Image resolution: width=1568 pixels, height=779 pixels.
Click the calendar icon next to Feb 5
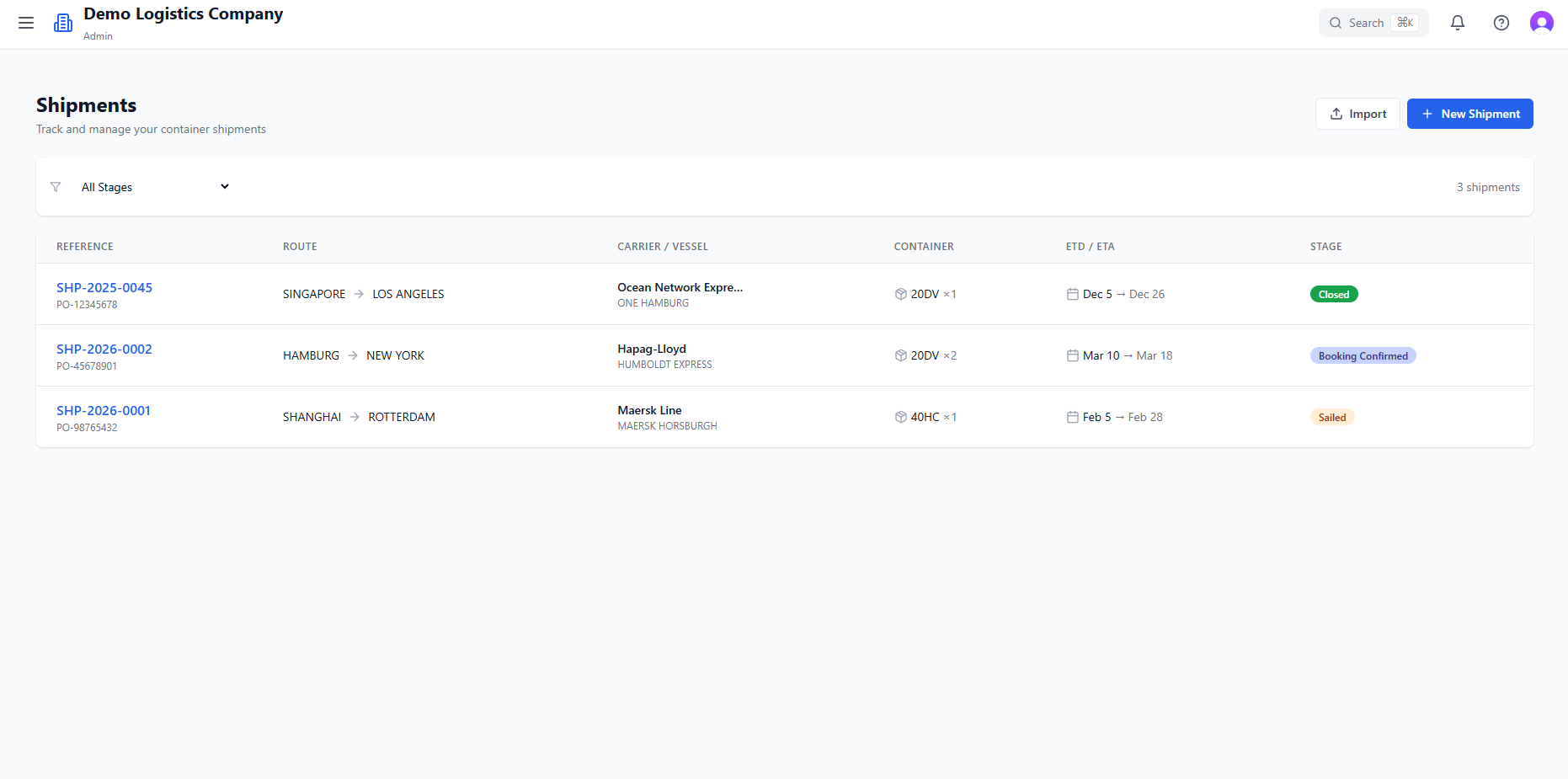pos(1072,416)
